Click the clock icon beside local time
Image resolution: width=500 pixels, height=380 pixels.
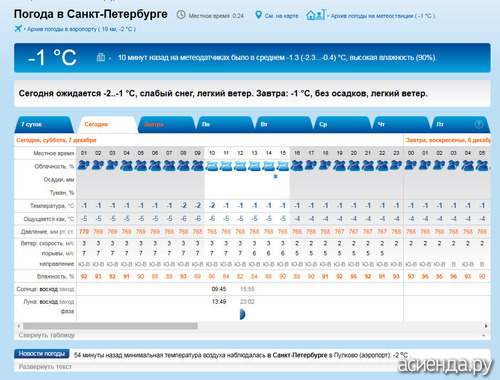tap(181, 15)
